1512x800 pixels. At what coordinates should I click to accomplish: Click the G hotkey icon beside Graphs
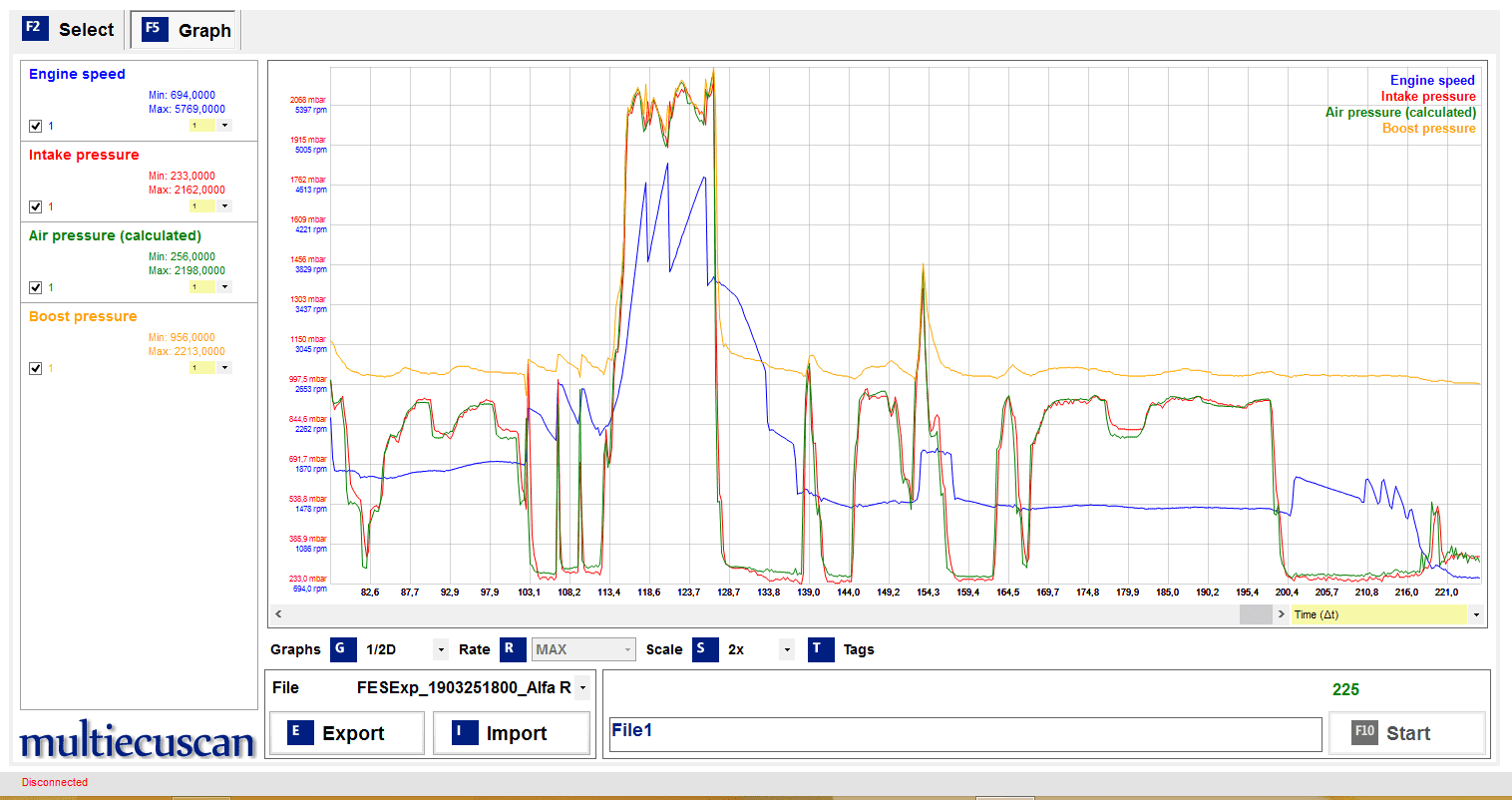(x=342, y=649)
